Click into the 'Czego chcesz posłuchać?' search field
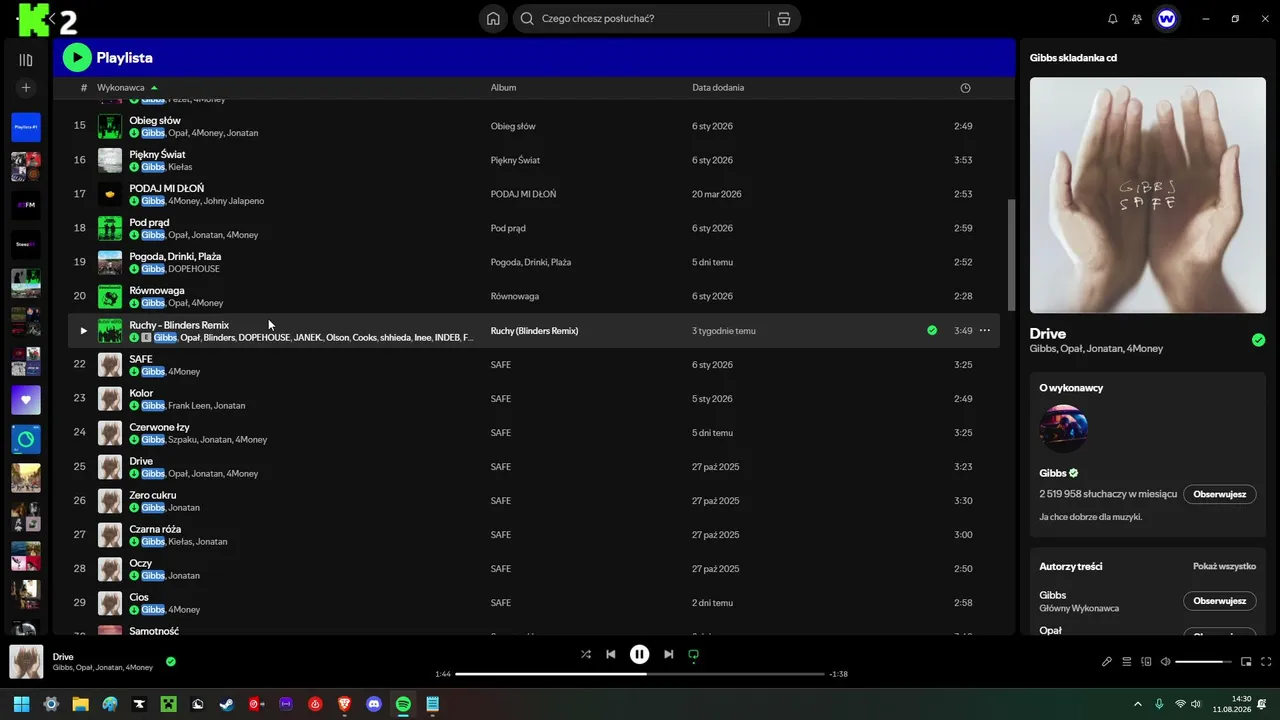This screenshot has width=1280, height=720. point(652,19)
